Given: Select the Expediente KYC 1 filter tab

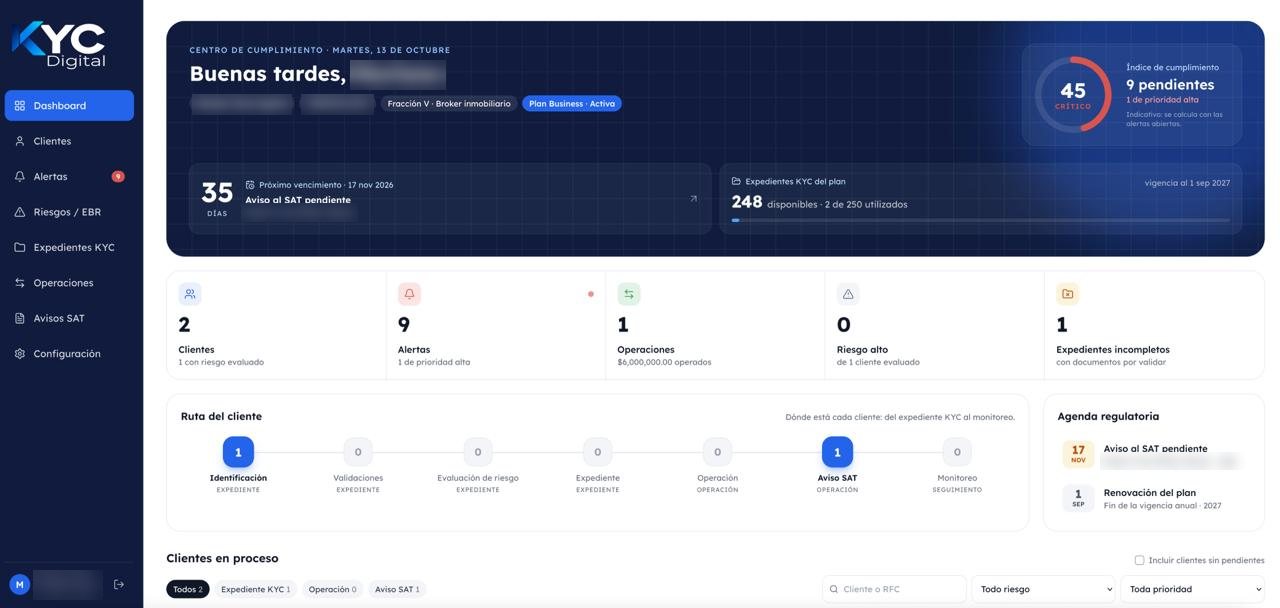Looking at the screenshot, I should click(255, 589).
